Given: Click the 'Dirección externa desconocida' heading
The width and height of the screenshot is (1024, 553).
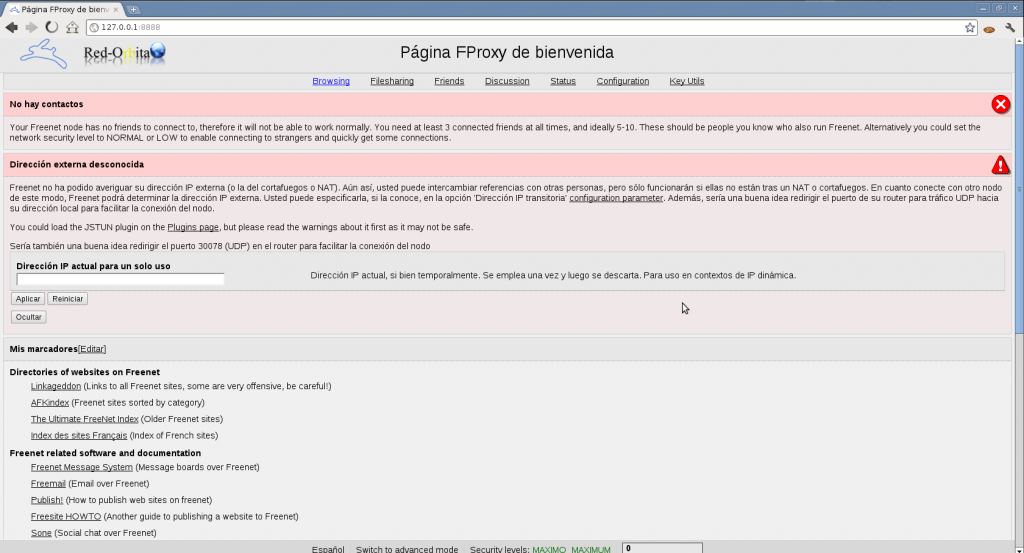Looking at the screenshot, I should point(77,165).
